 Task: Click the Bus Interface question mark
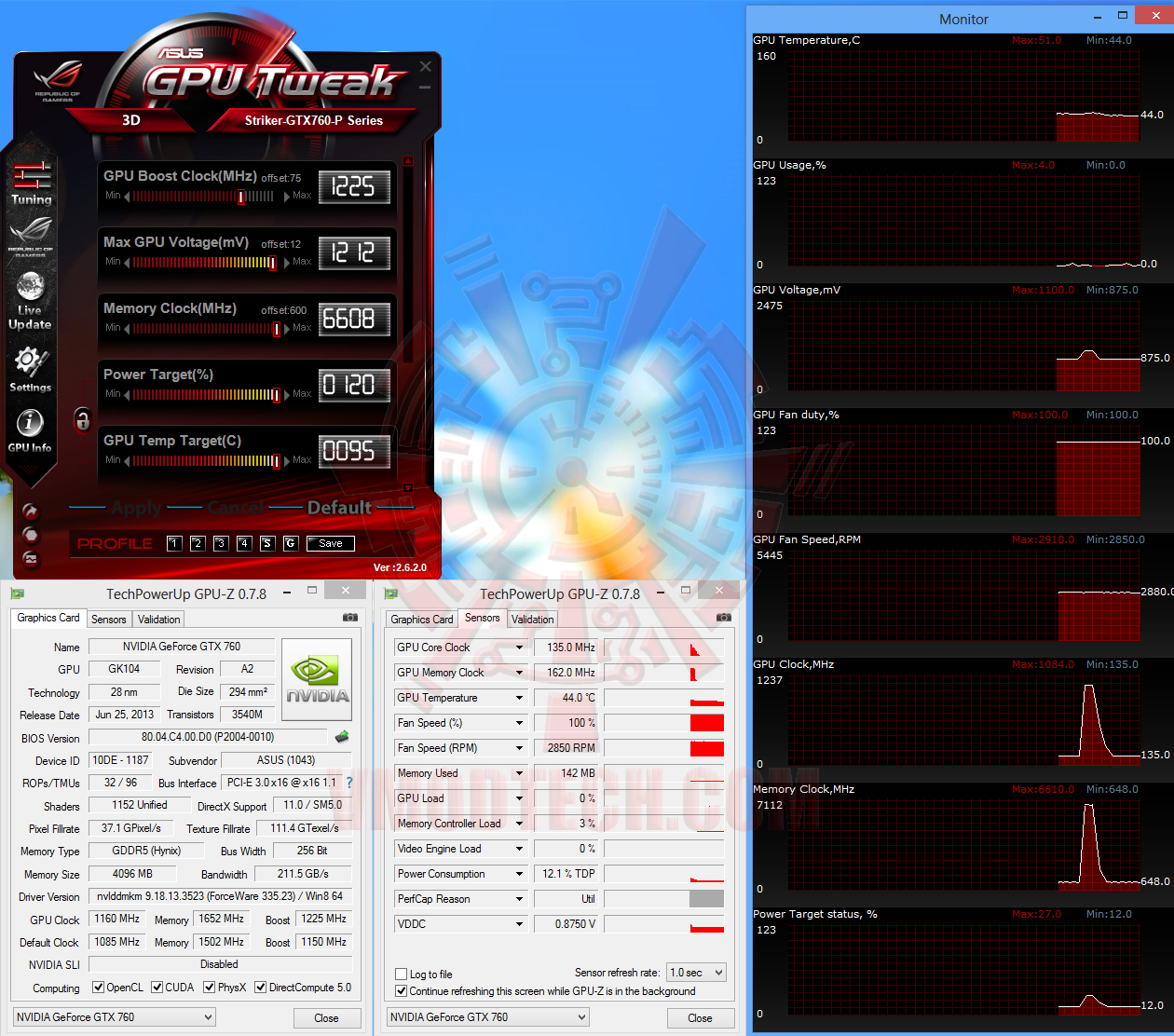pyautogui.click(x=349, y=783)
